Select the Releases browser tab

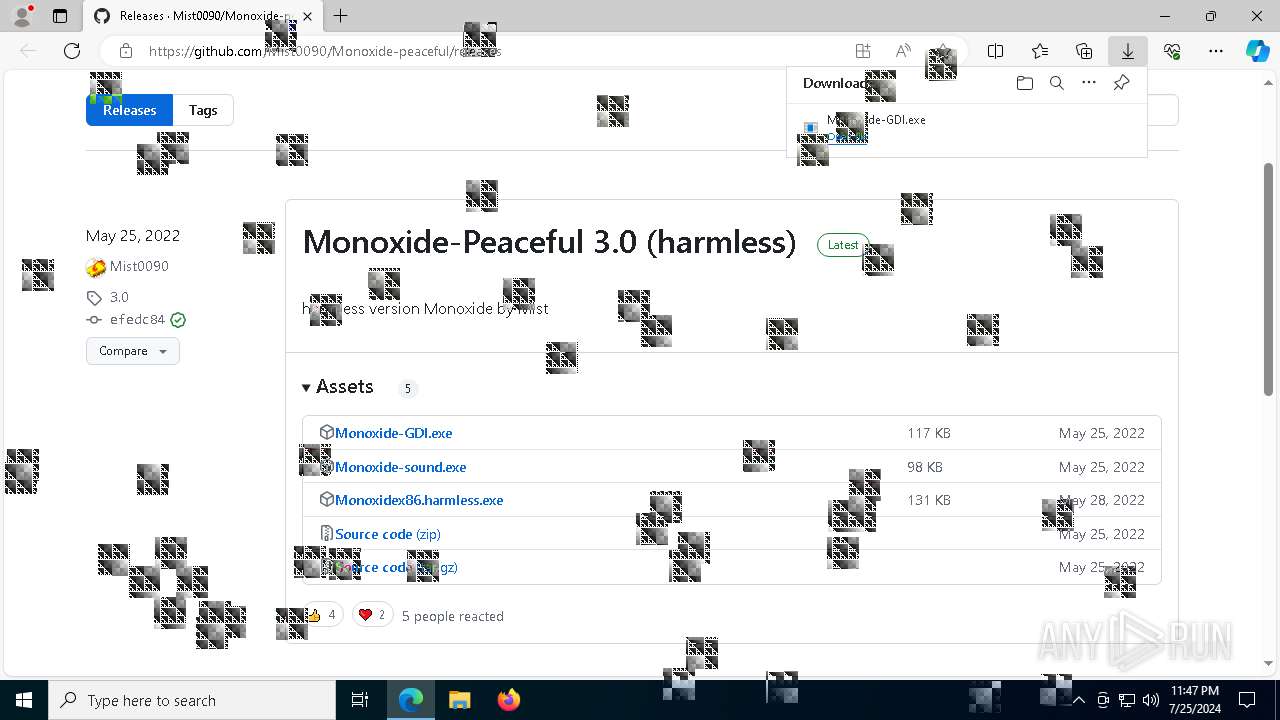[x=203, y=16]
